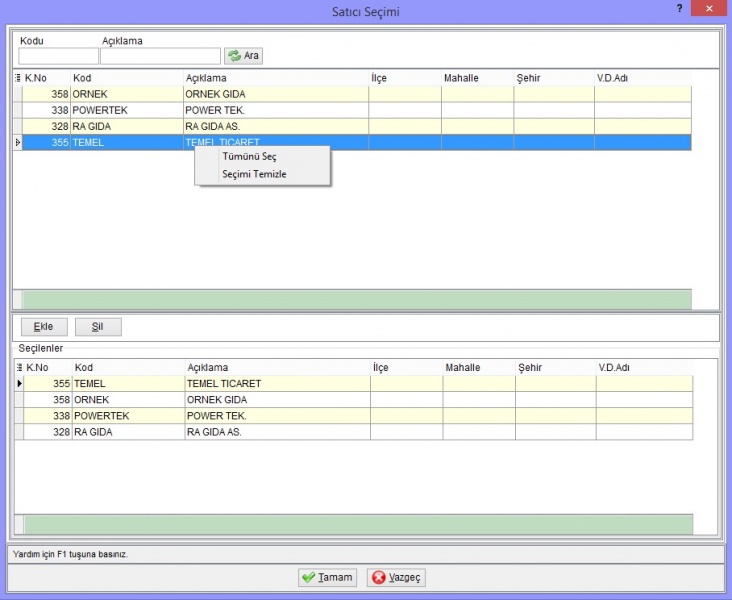
Task: Open the Seçilenler grid's column chooser icon
Action: click(x=19, y=367)
